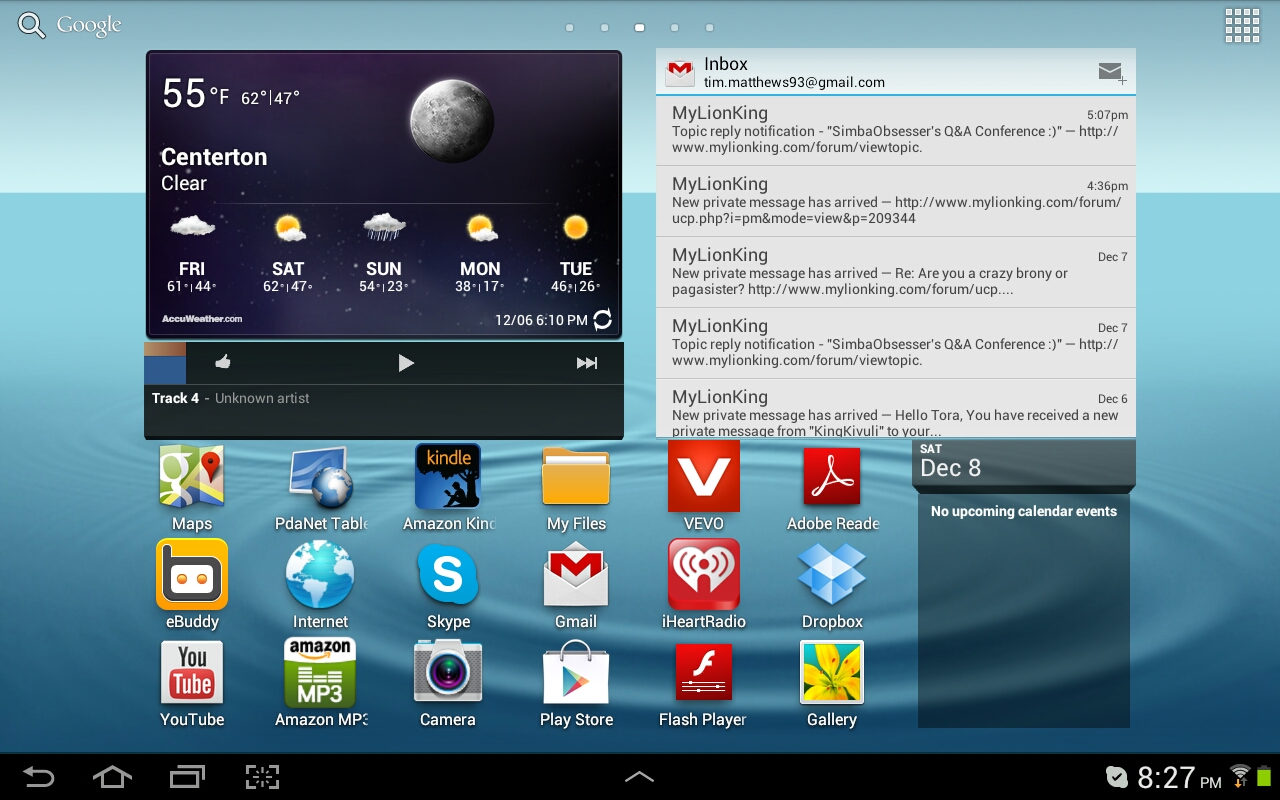Image resolution: width=1280 pixels, height=800 pixels.
Task: Open the 5:07pm MyLionKing email
Action: click(x=895, y=130)
